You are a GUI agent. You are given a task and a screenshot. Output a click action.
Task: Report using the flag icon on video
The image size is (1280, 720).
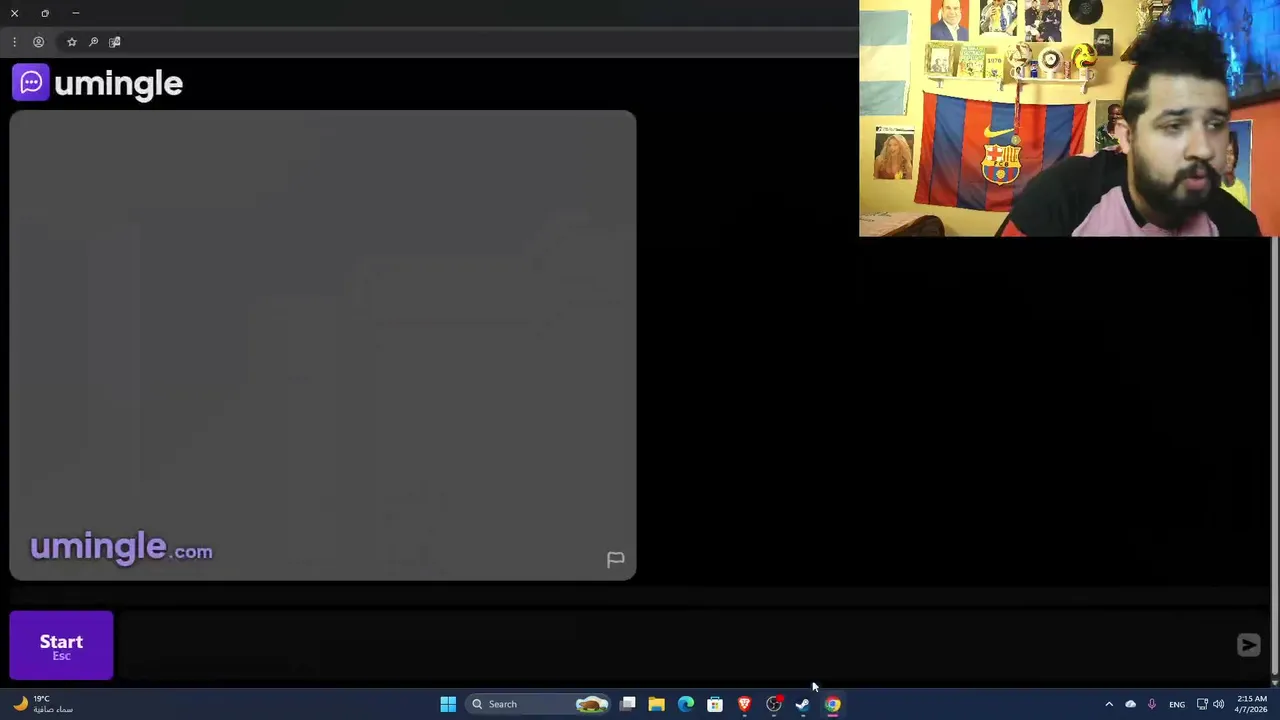tap(615, 560)
